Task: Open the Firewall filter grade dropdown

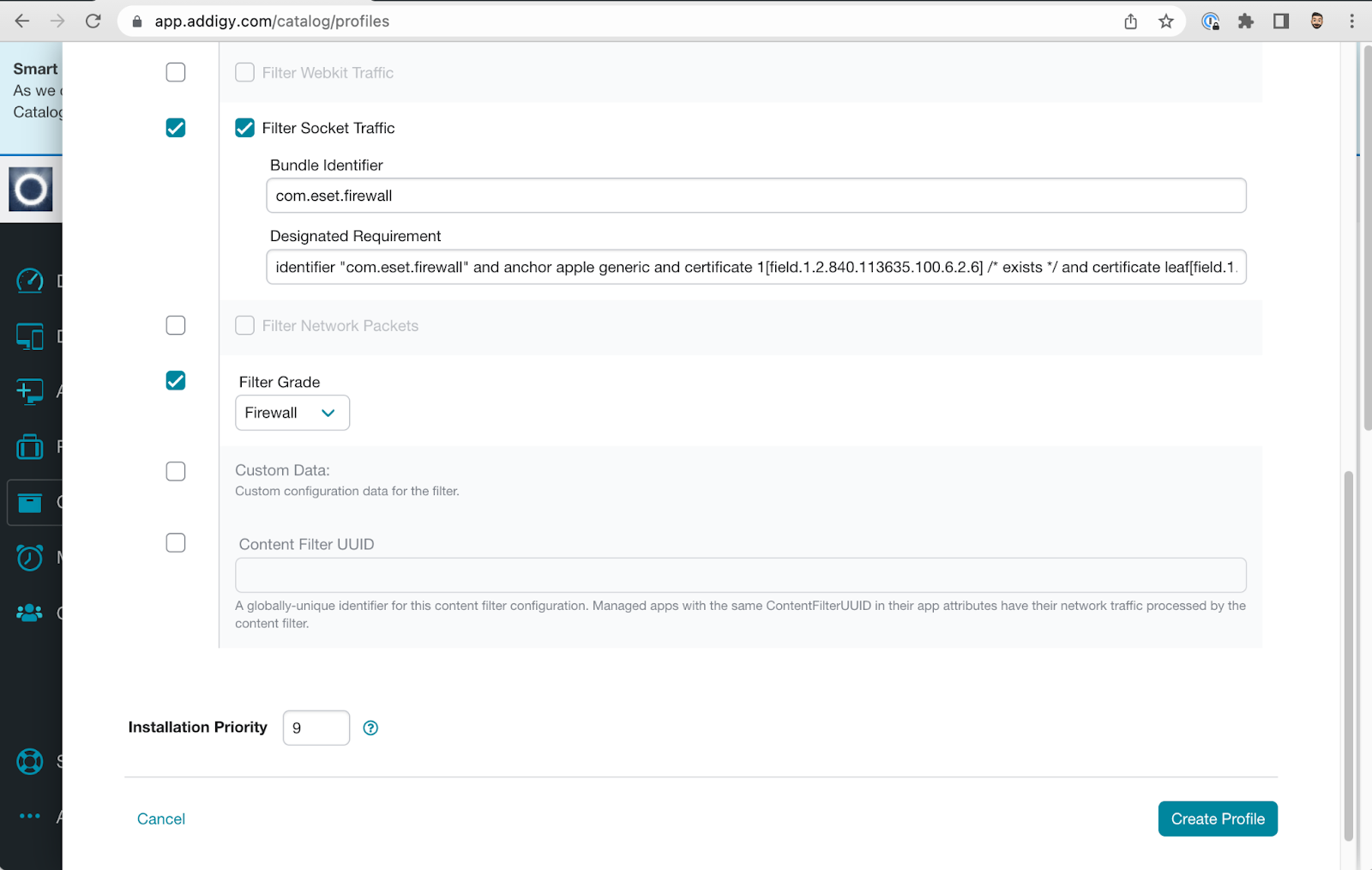Action: point(292,413)
